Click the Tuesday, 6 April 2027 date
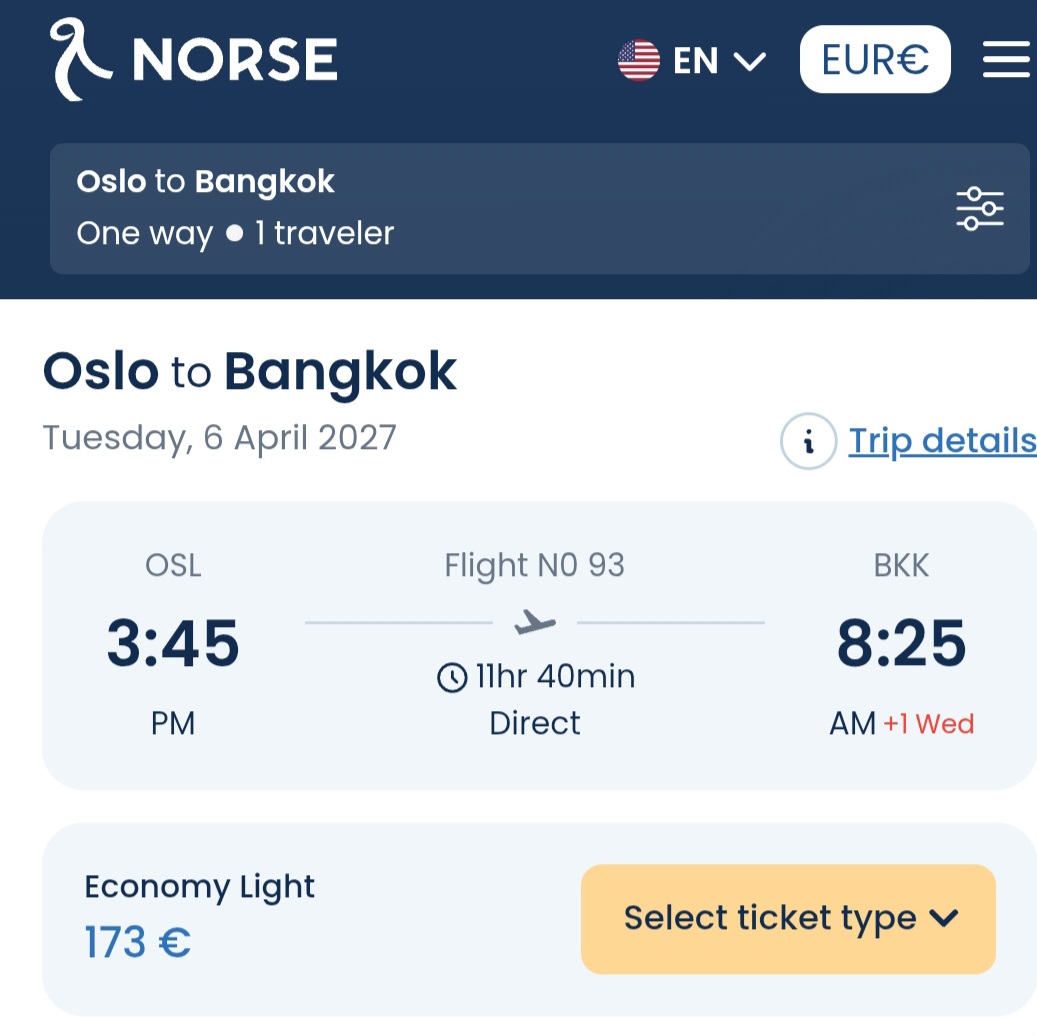 pyautogui.click(x=220, y=438)
